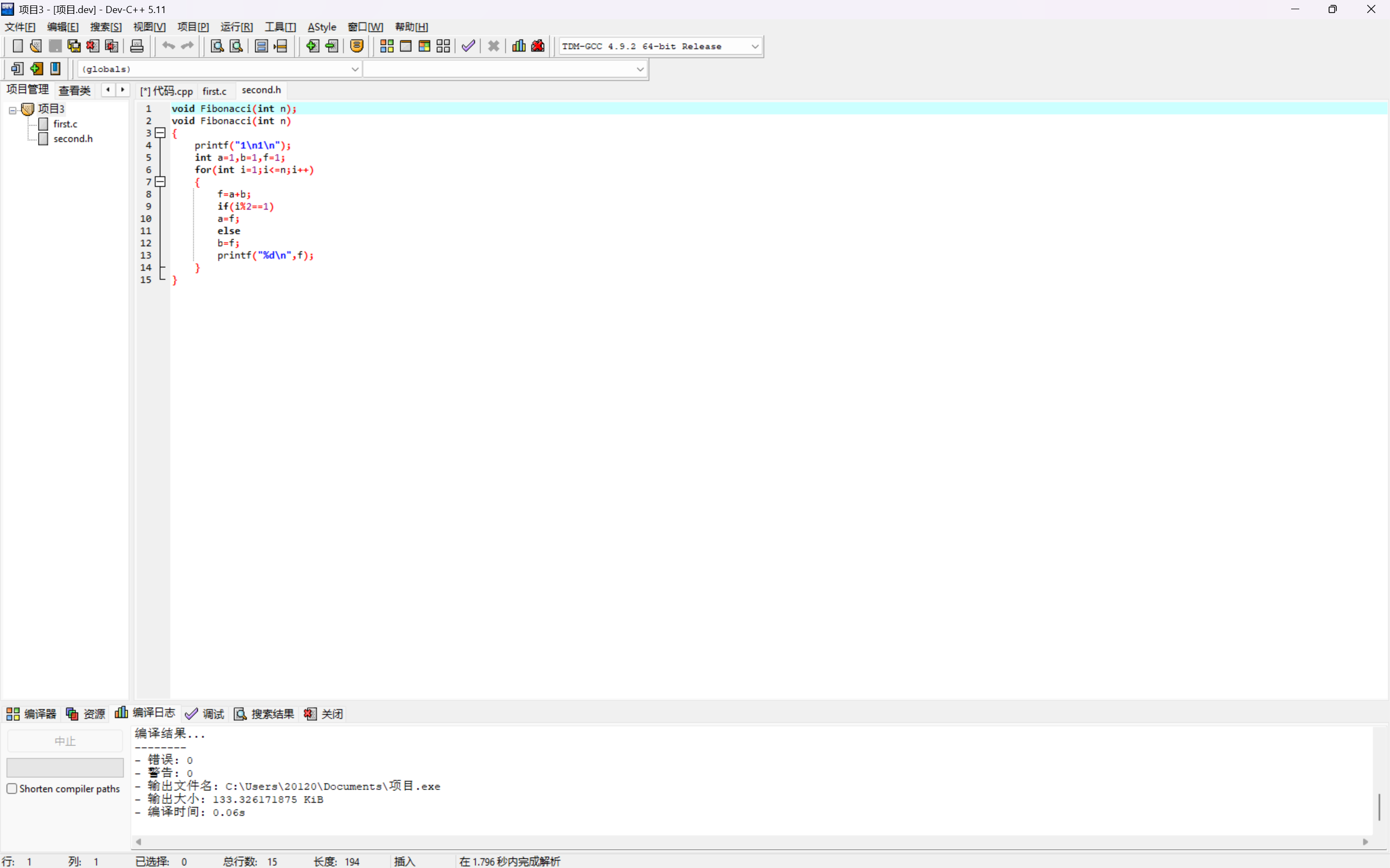The width and height of the screenshot is (1390, 868).
Task: Click the Compile icon with four colored squares
Action: pos(387,46)
